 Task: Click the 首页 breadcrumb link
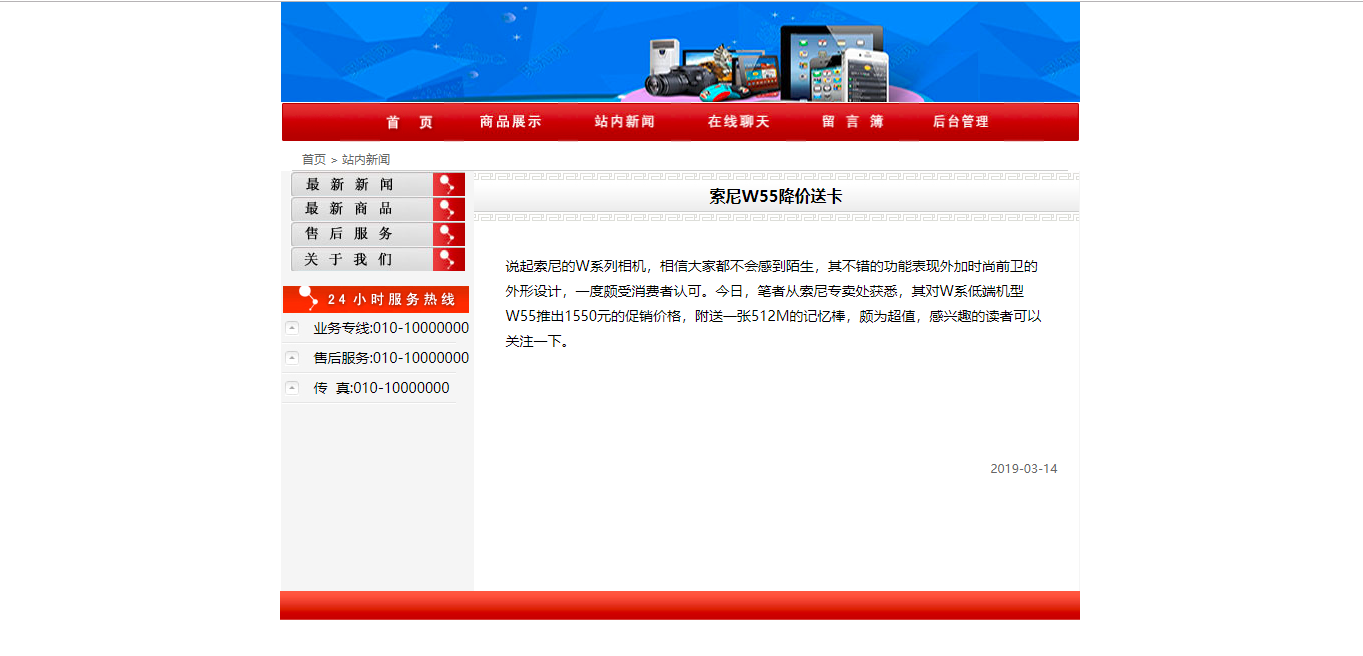[x=314, y=159]
